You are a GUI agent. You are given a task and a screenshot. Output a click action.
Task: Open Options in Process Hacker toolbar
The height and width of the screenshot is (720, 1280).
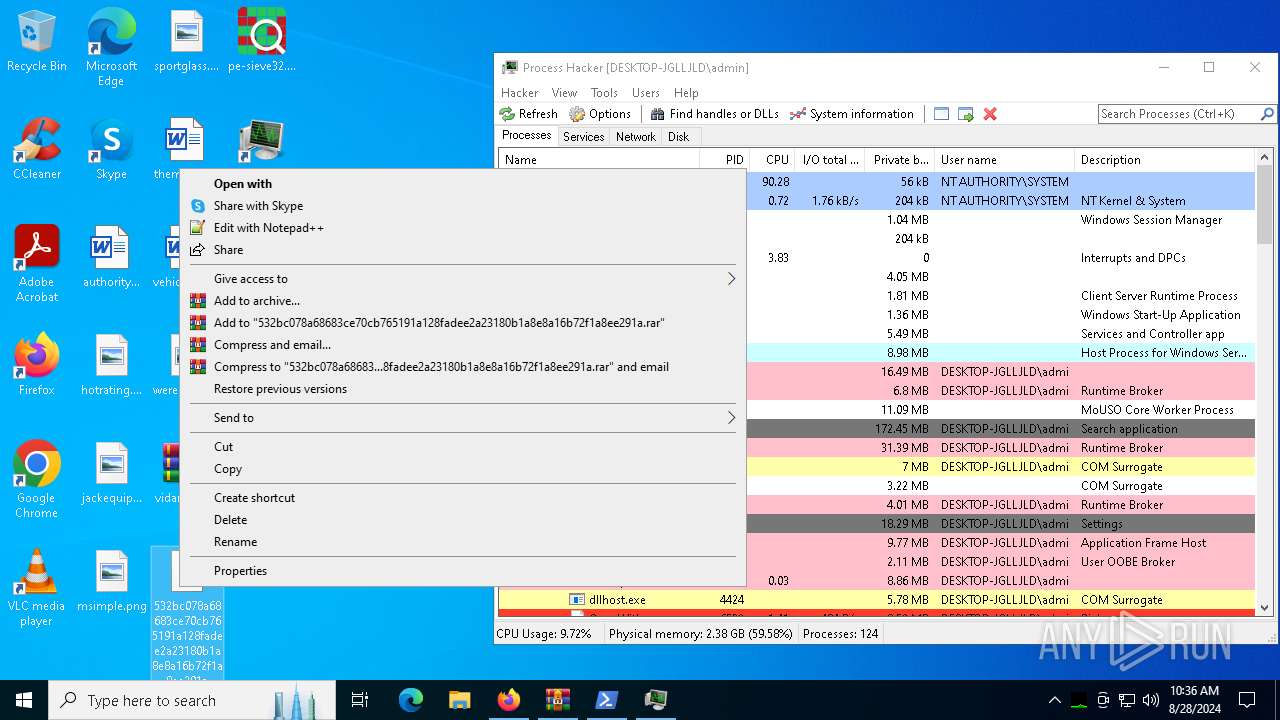[600, 114]
